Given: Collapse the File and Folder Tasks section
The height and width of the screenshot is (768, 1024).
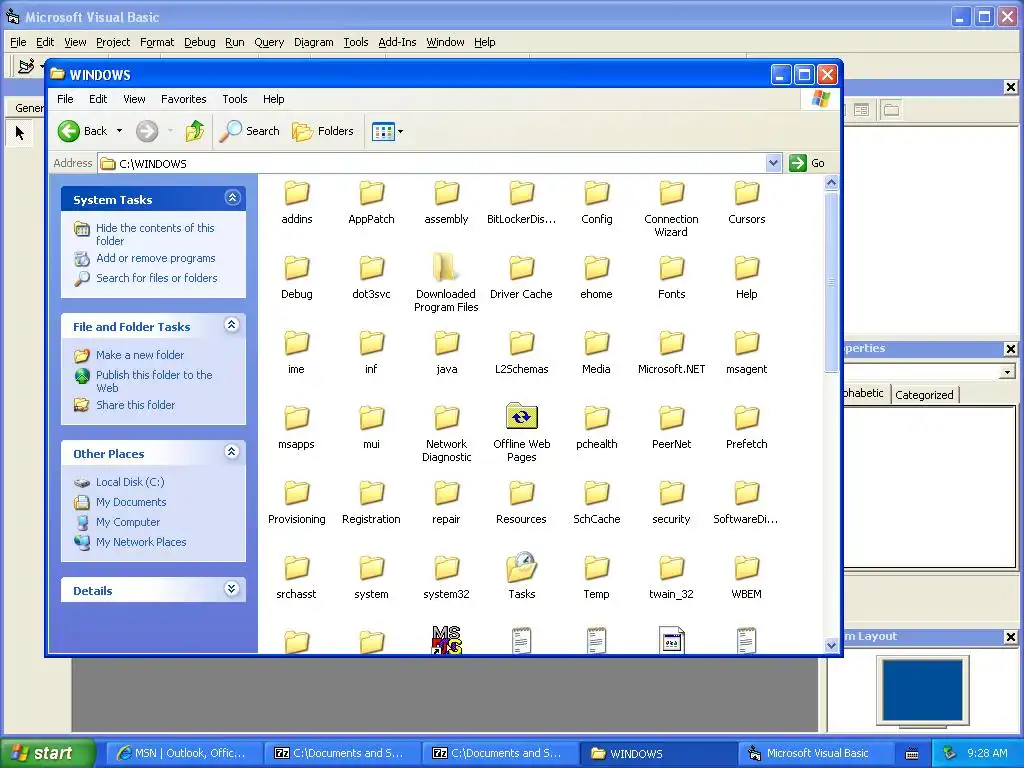Looking at the screenshot, I should pos(231,325).
